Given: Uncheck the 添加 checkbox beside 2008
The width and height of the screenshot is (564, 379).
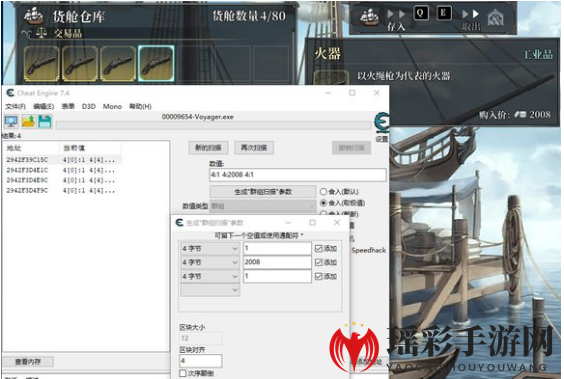Looking at the screenshot, I should (x=319, y=262).
